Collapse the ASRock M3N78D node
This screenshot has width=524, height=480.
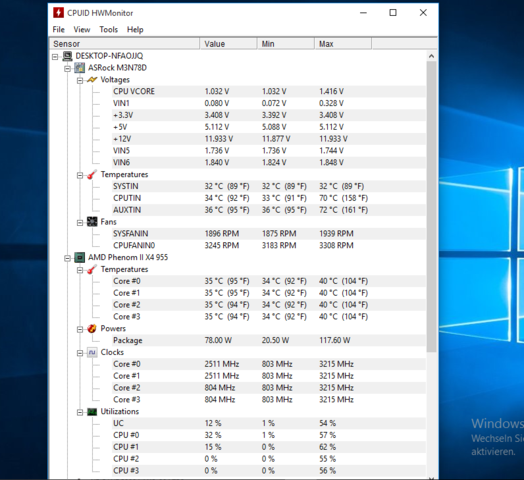point(68,69)
